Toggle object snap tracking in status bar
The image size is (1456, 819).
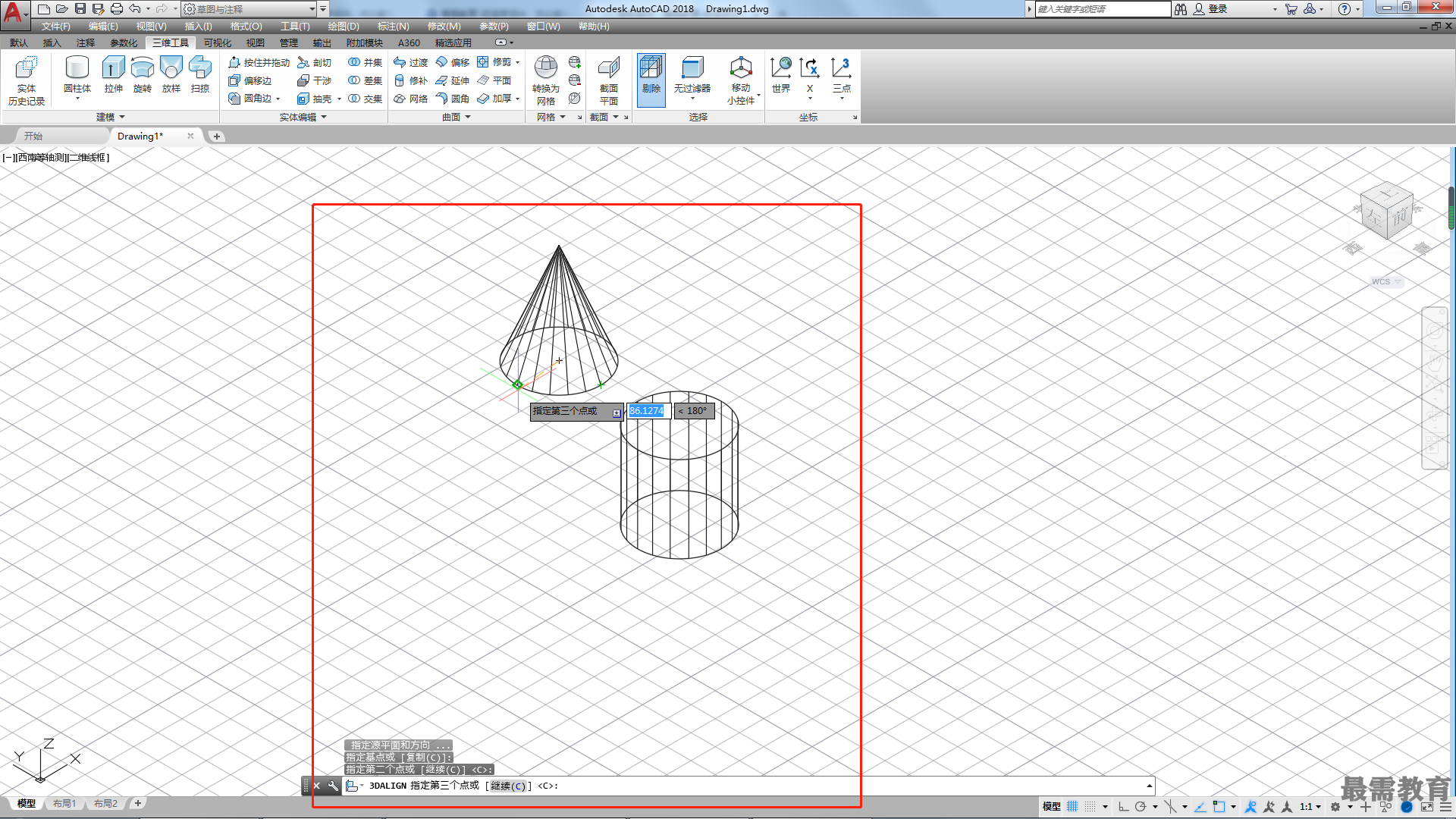(1200, 806)
